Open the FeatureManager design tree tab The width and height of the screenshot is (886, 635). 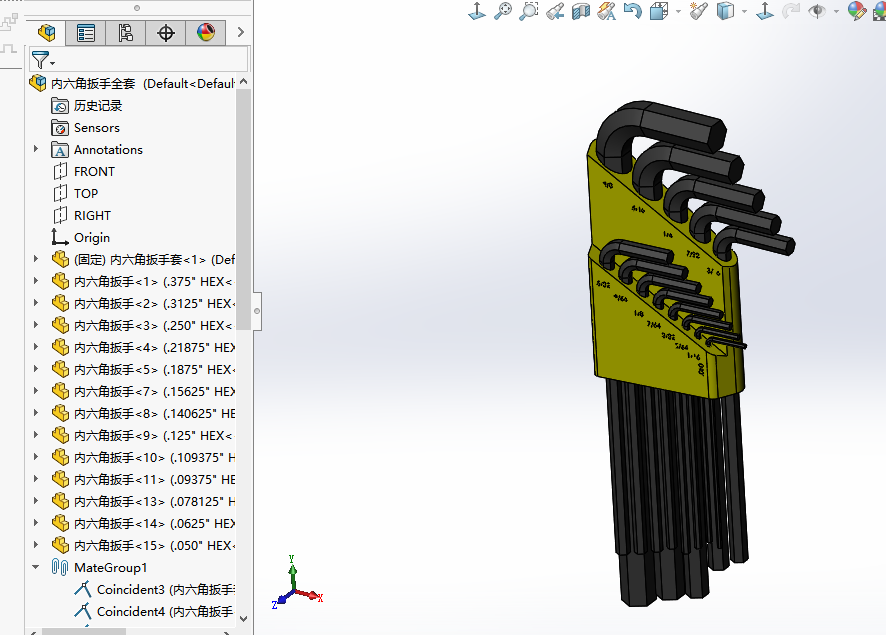pos(46,33)
